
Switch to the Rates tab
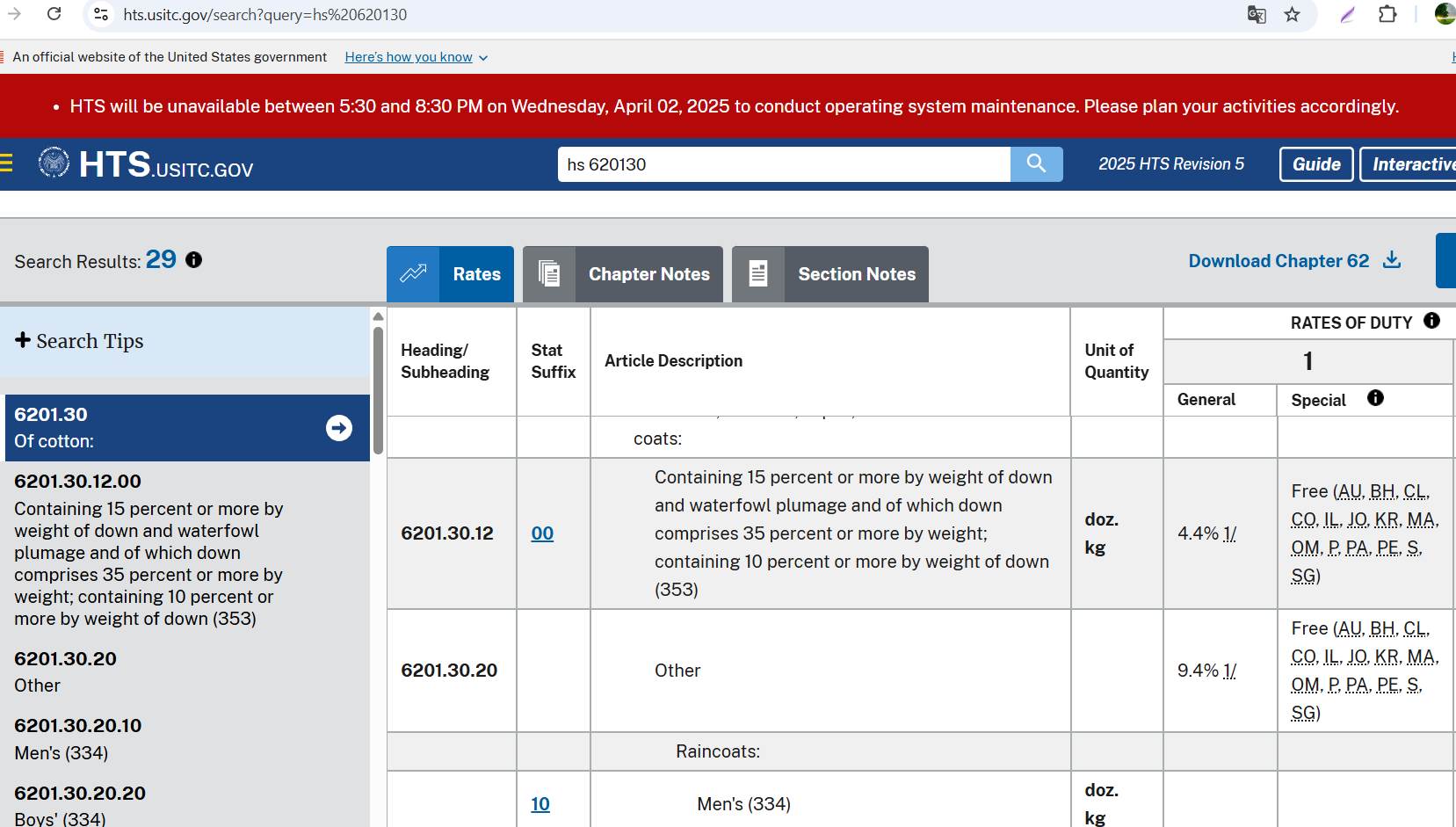click(x=450, y=274)
